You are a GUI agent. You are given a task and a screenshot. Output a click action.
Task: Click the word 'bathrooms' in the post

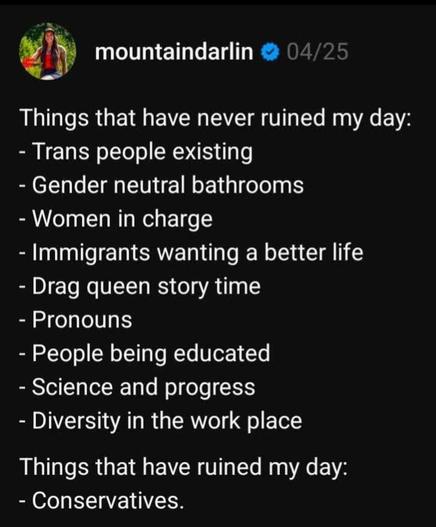[248, 185]
